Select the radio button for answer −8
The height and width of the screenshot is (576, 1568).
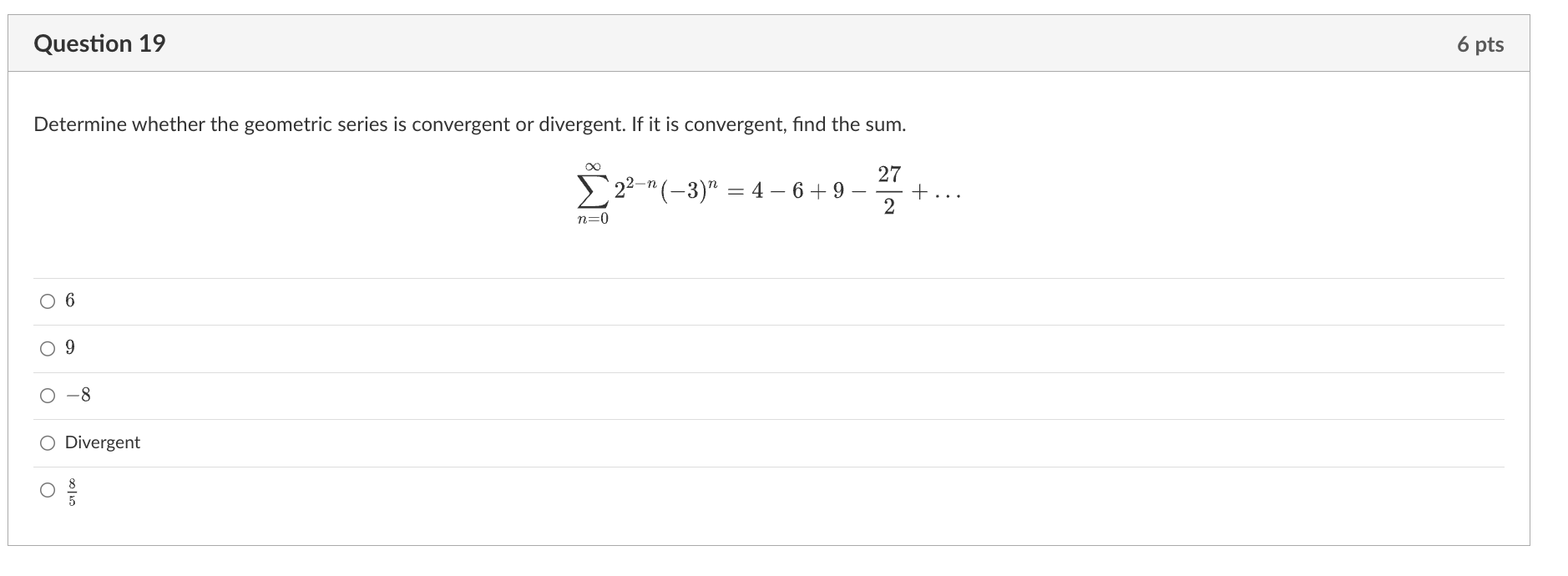[x=48, y=396]
